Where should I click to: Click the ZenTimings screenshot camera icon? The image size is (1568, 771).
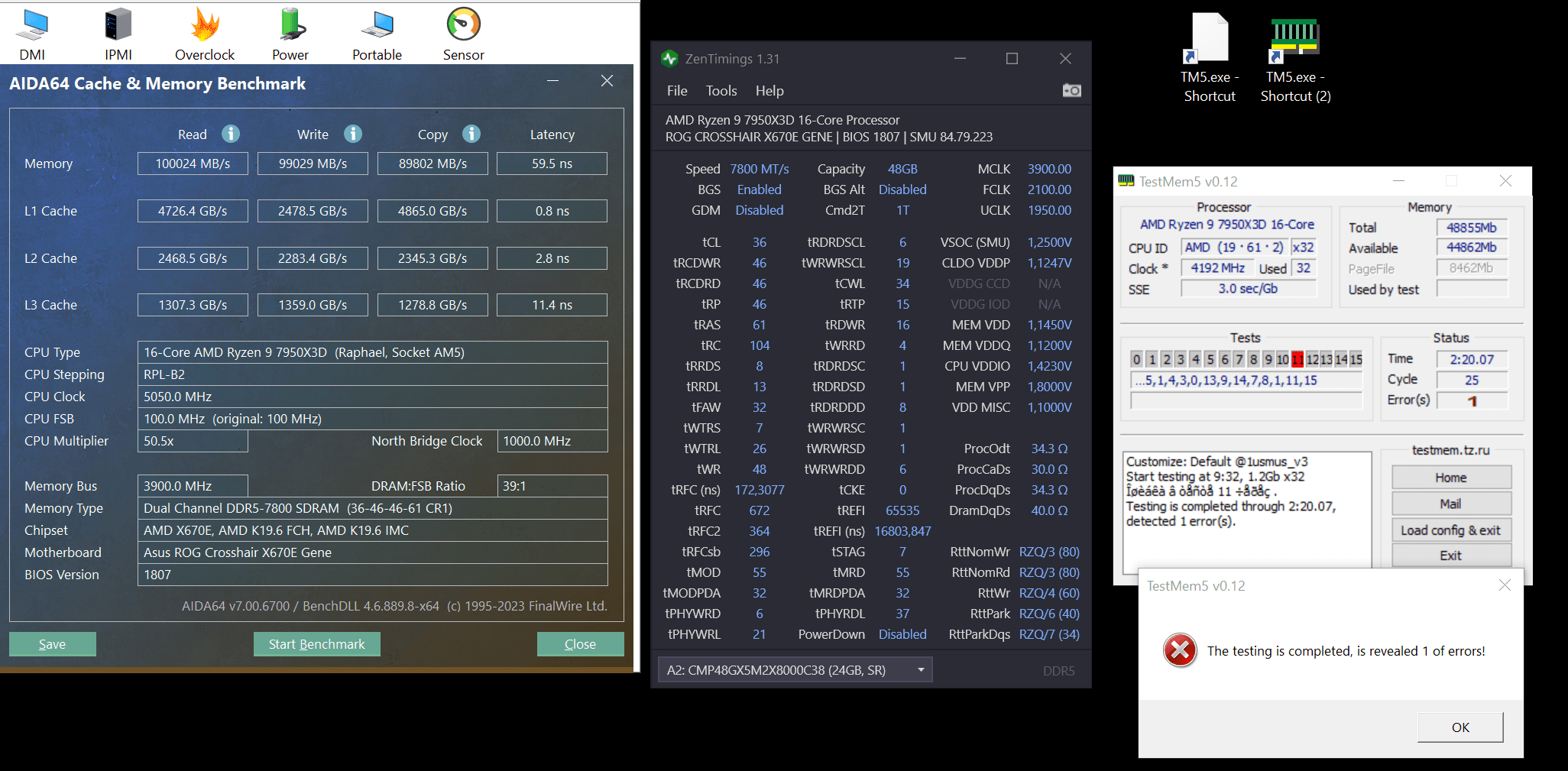[1071, 90]
